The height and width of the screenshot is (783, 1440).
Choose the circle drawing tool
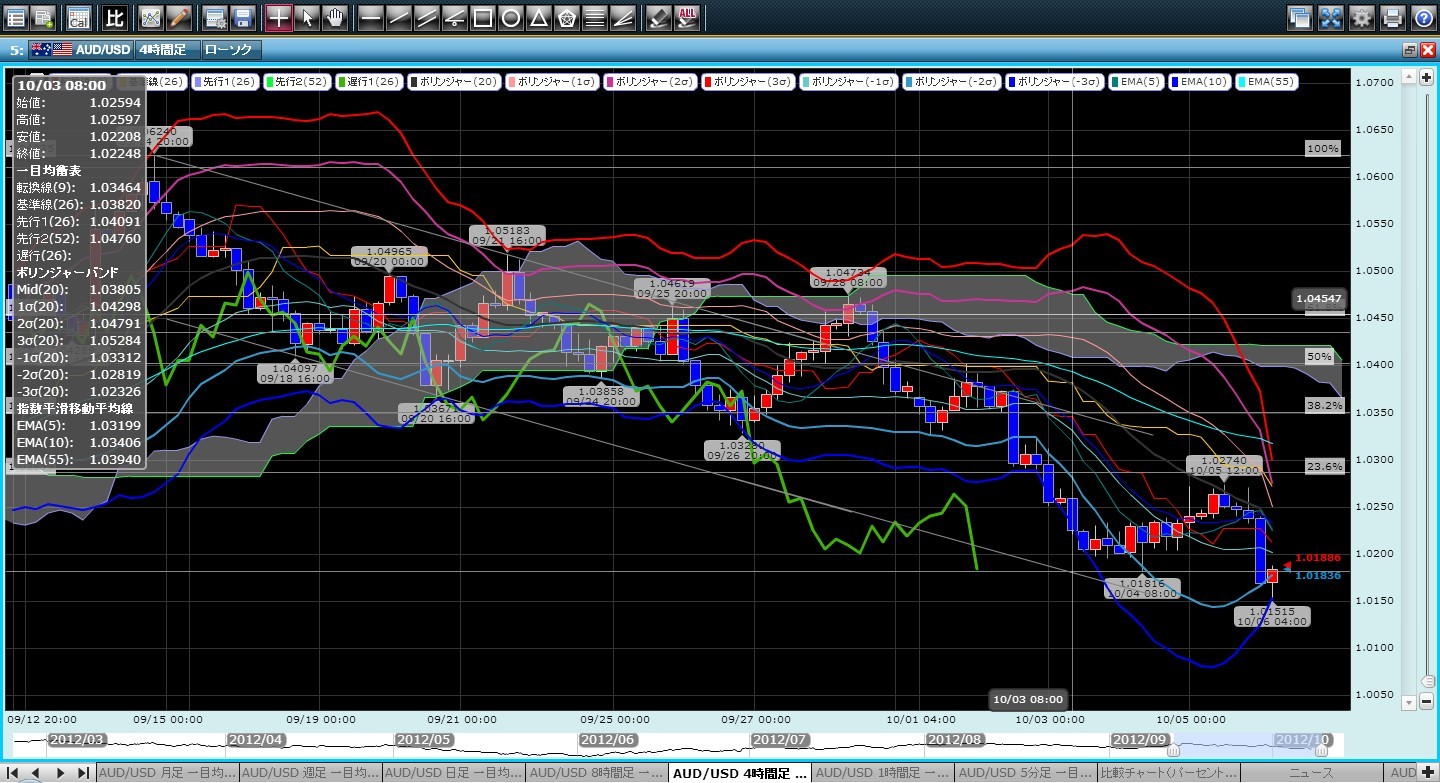tap(511, 17)
